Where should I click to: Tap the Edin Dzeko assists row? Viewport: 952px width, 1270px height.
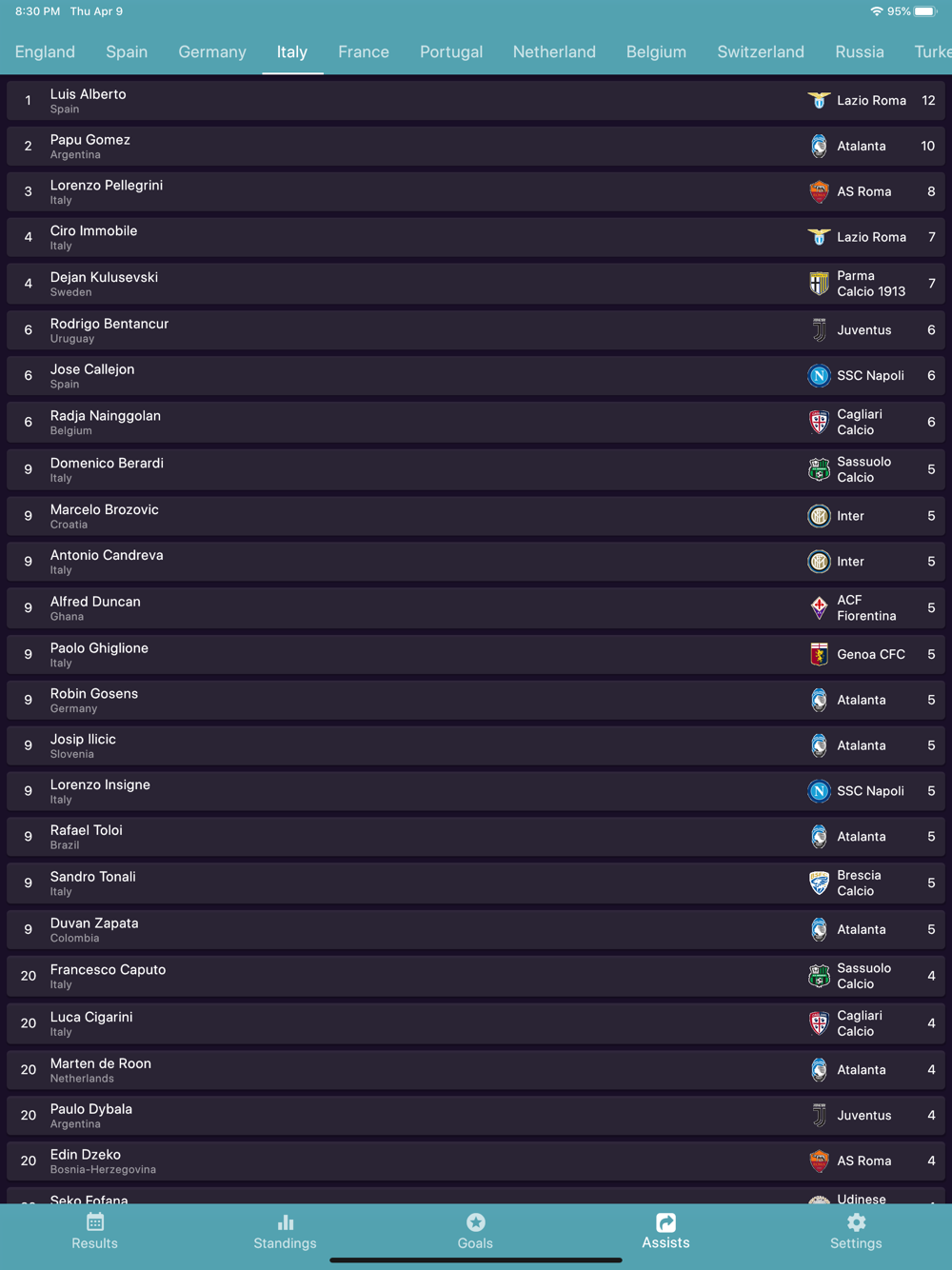(476, 1161)
